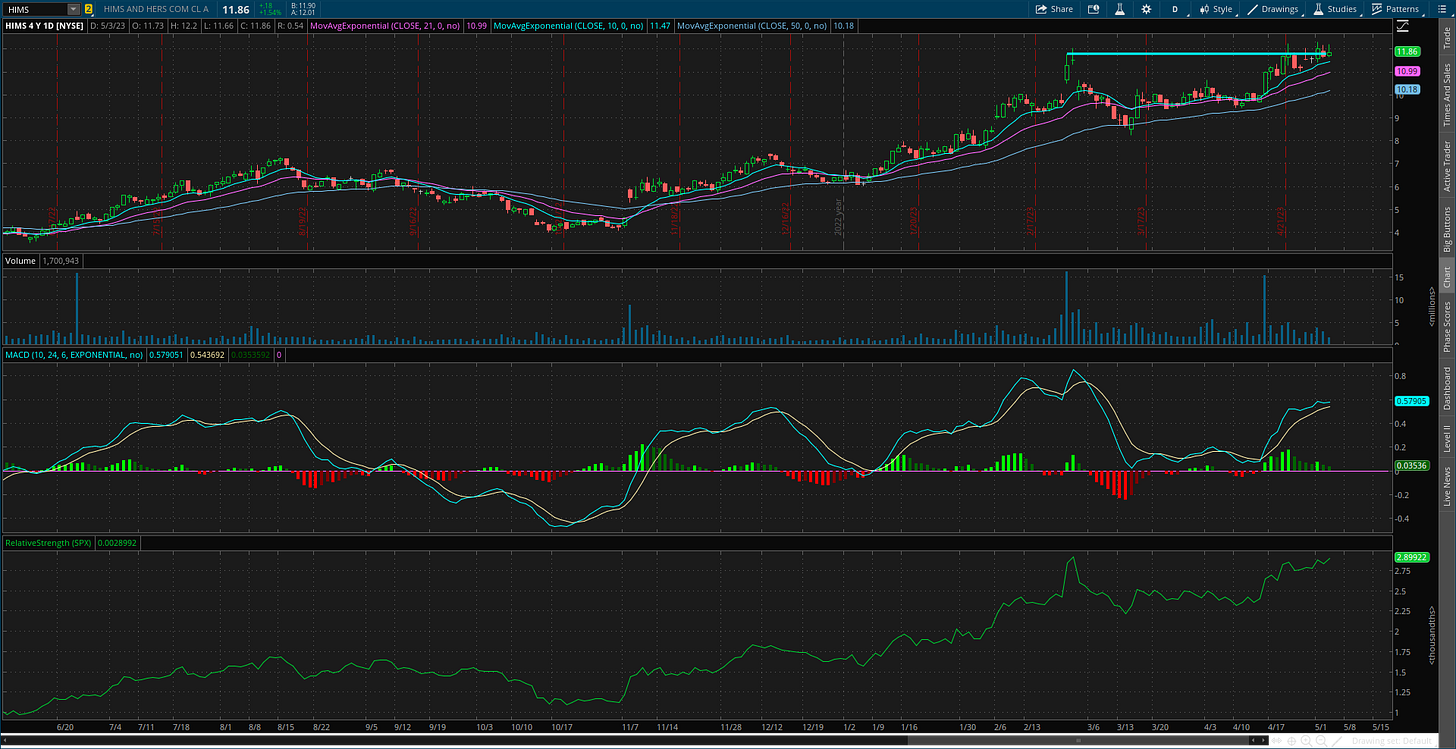Screen dimensions: 1456x749
Task: Click the A: 12.01 ask quote
Action: pos(303,13)
